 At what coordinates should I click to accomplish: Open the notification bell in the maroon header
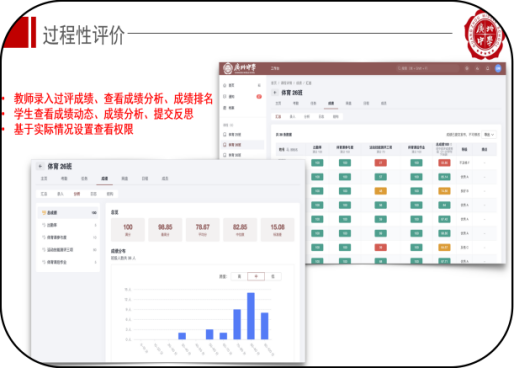click(x=487, y=68)
